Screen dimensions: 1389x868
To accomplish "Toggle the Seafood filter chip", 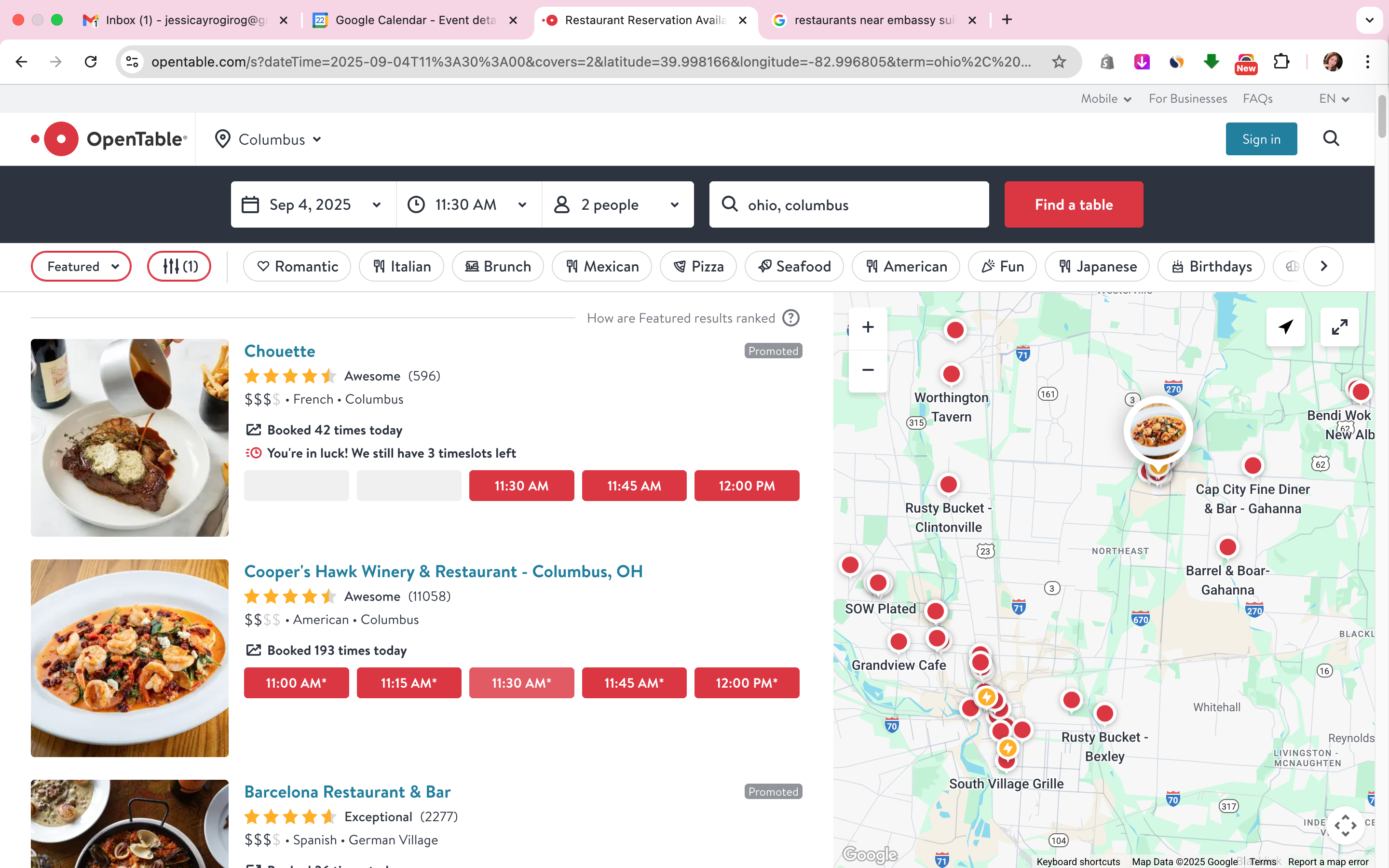I will pos(794,266).
